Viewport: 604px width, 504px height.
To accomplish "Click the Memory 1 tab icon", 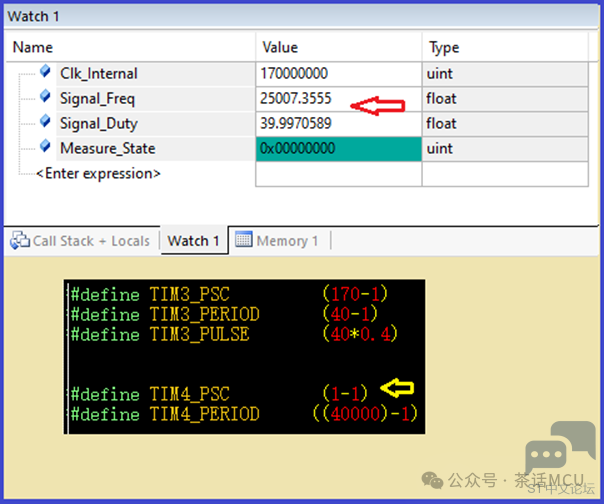I will pyautogui.click(x=244, y=239).
